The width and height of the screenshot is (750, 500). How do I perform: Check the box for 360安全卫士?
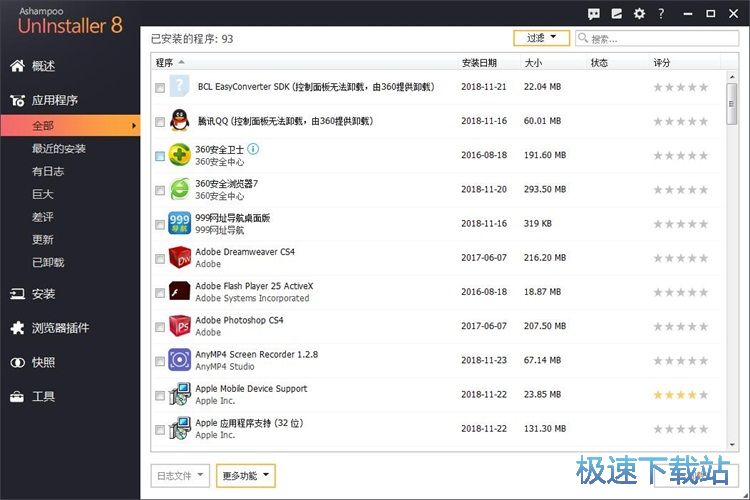160,156
